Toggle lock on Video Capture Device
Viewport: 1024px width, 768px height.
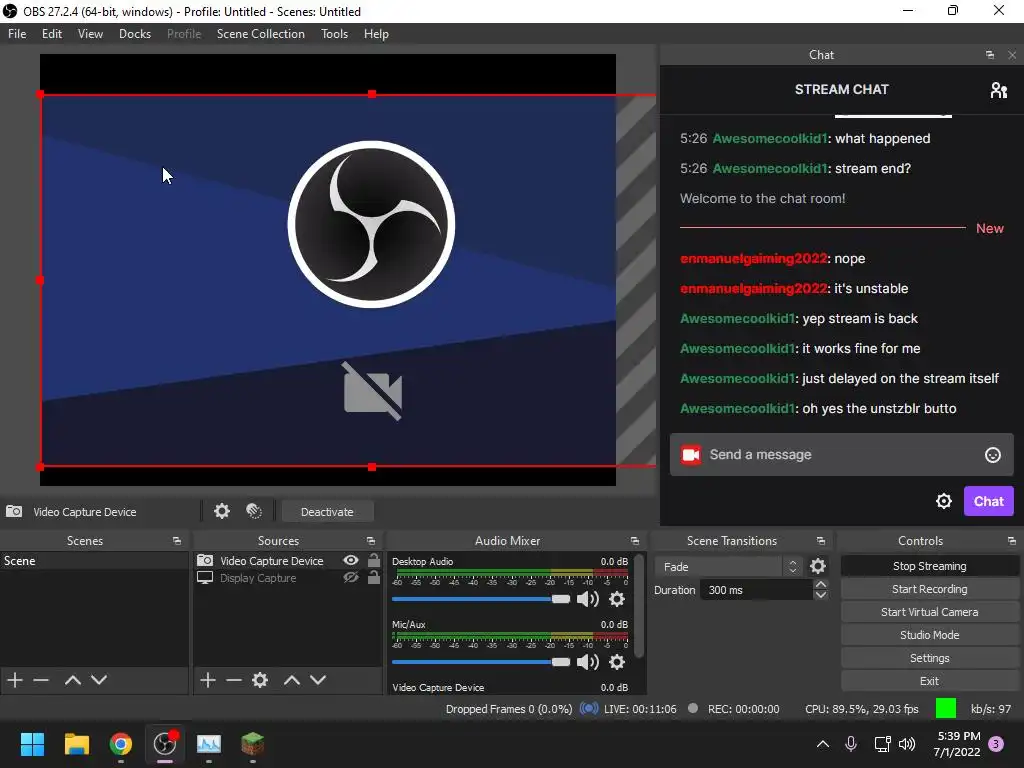(x=374, y=560)
